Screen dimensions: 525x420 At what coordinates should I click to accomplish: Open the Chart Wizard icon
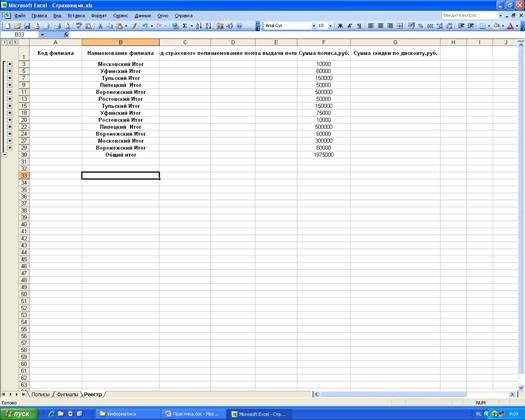220,26
